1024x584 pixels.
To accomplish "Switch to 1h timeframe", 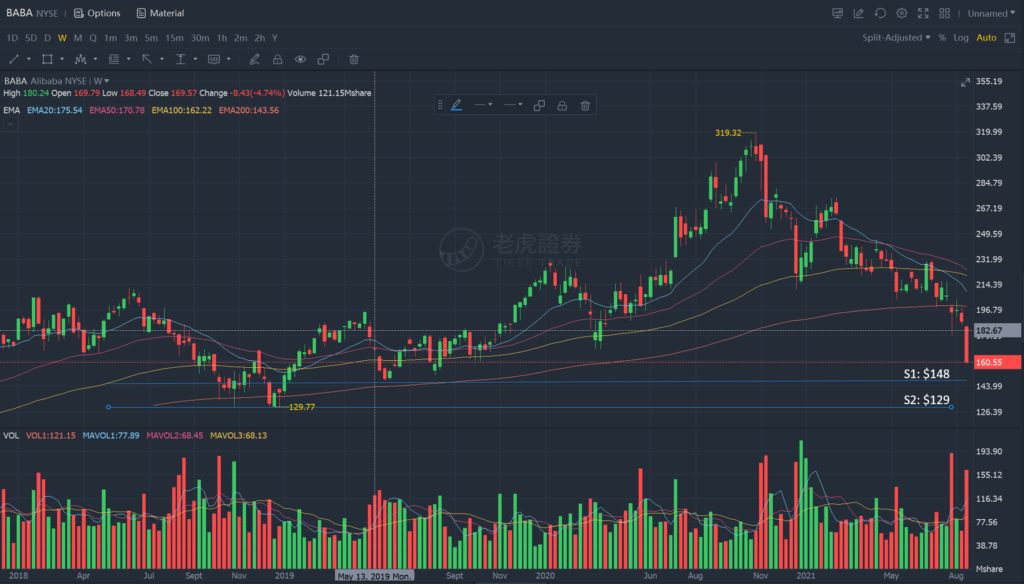I will 222,38.
